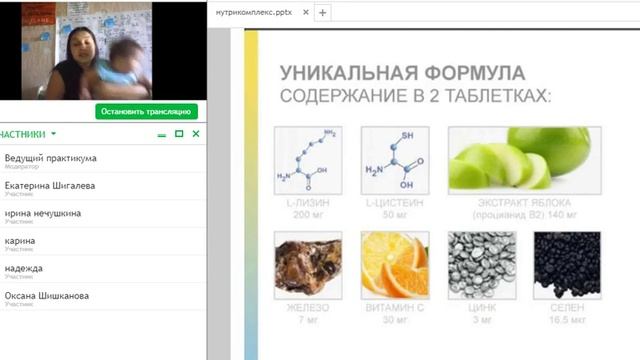This screenshot has width=640, height=360.
Task: Click the webcam video feed
Action: 87,51
